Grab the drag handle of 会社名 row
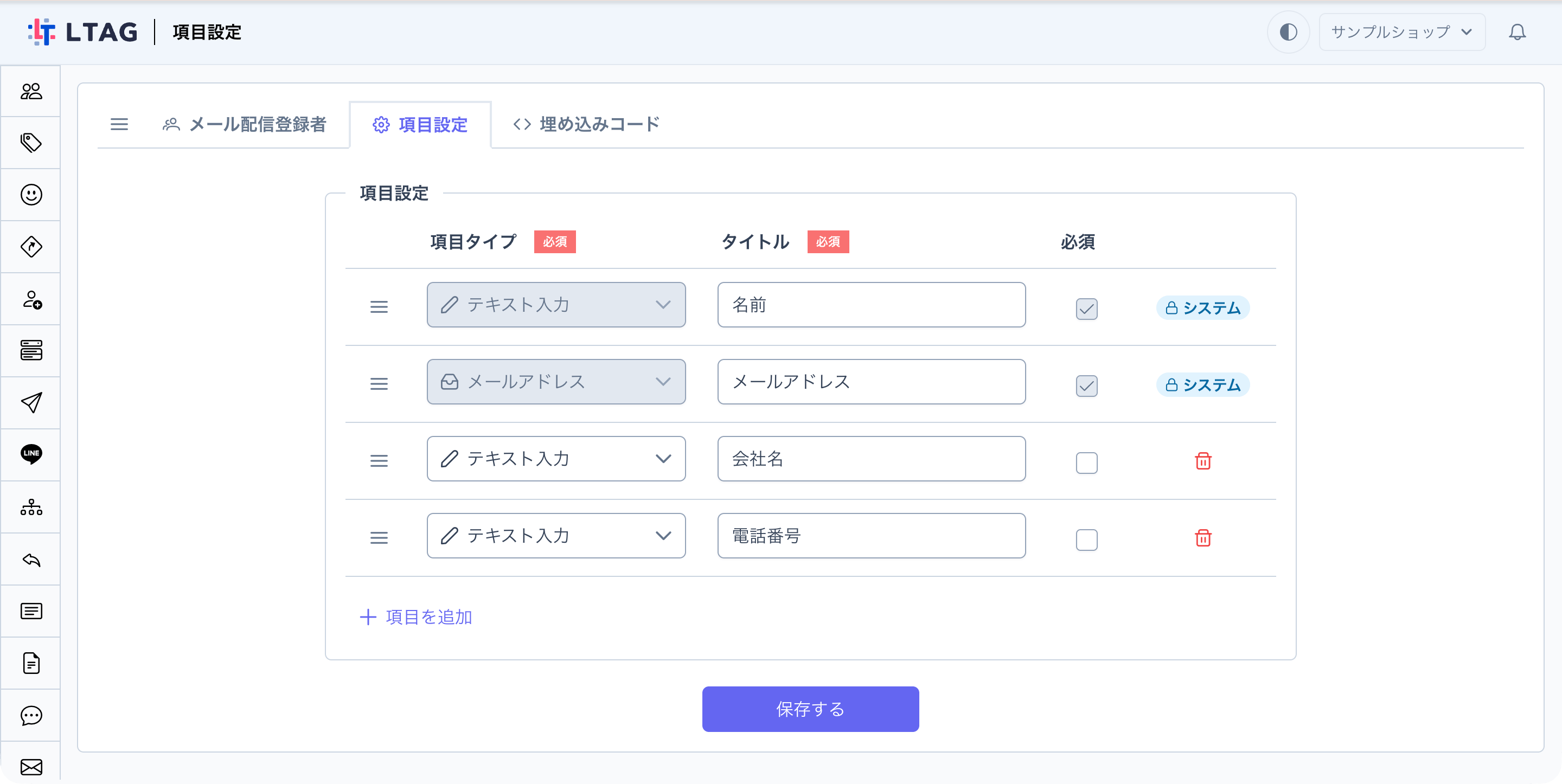The image size is (1562, 784). 379,461
